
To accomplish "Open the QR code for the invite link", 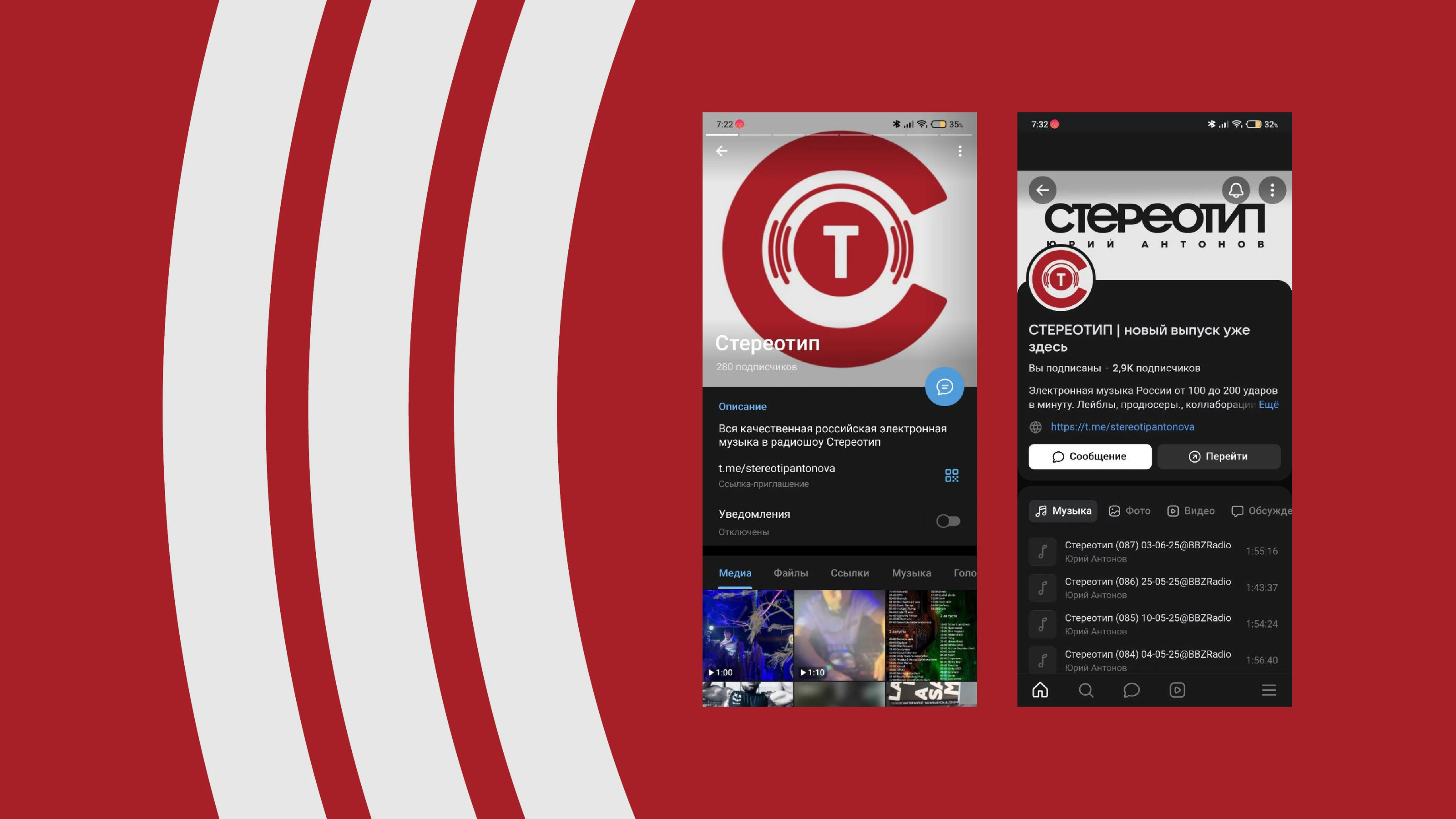I will pos(951,475).
